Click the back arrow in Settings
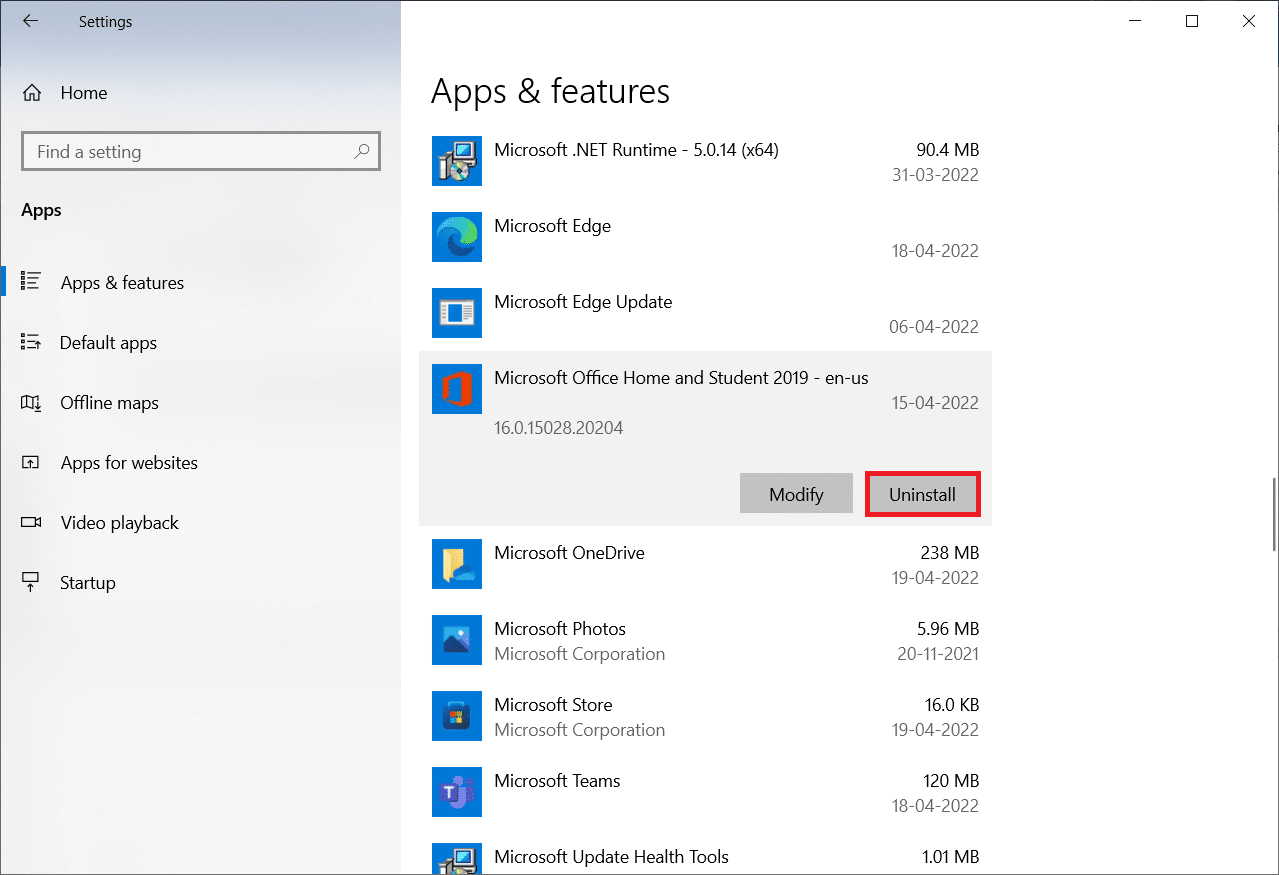 tap(30, 21)
